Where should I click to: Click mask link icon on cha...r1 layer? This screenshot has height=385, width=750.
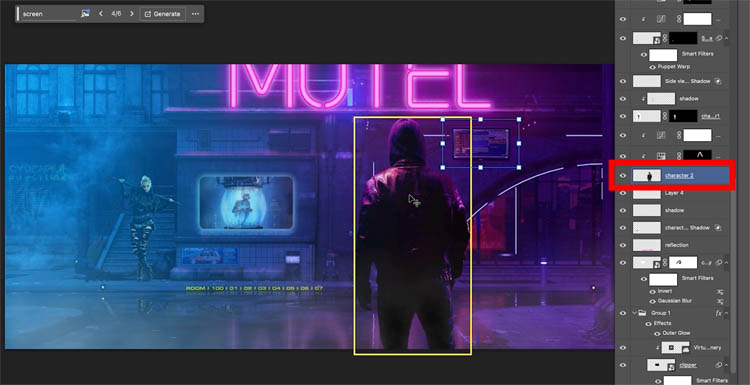665,116
